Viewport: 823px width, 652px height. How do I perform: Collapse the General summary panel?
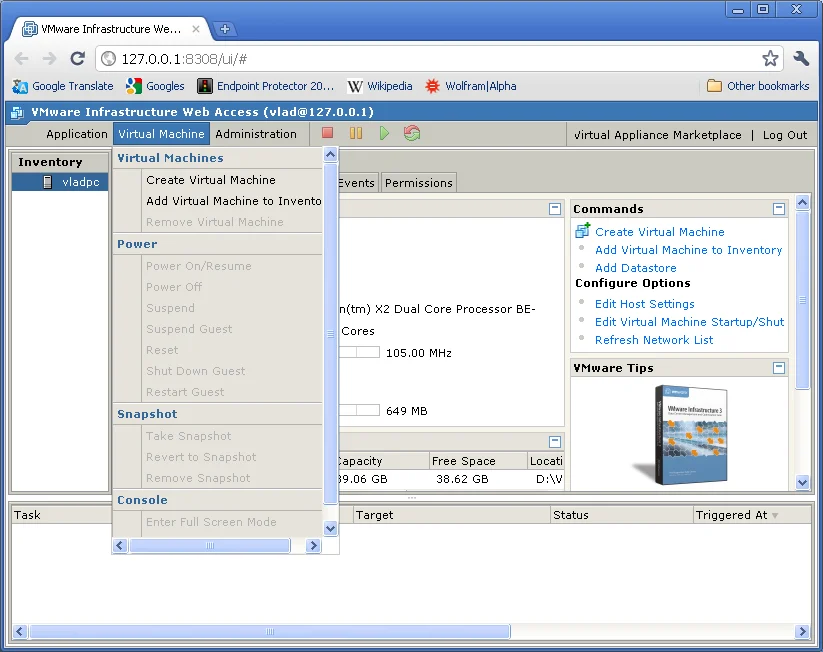pyautogui.click(x=555, y=209)
